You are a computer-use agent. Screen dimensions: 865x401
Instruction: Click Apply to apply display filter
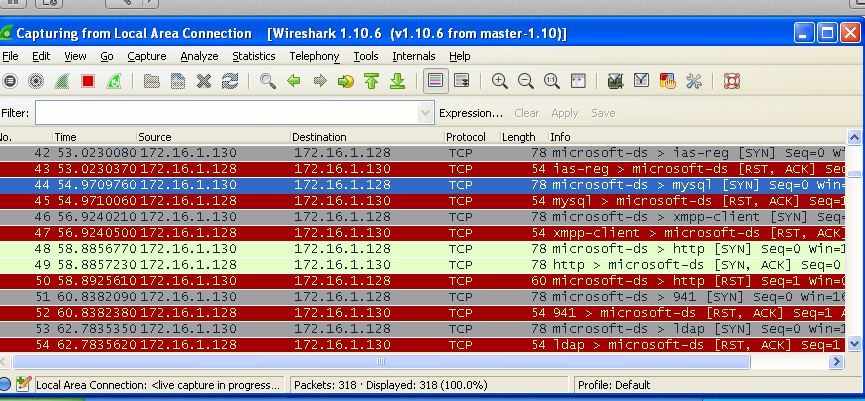564,113
